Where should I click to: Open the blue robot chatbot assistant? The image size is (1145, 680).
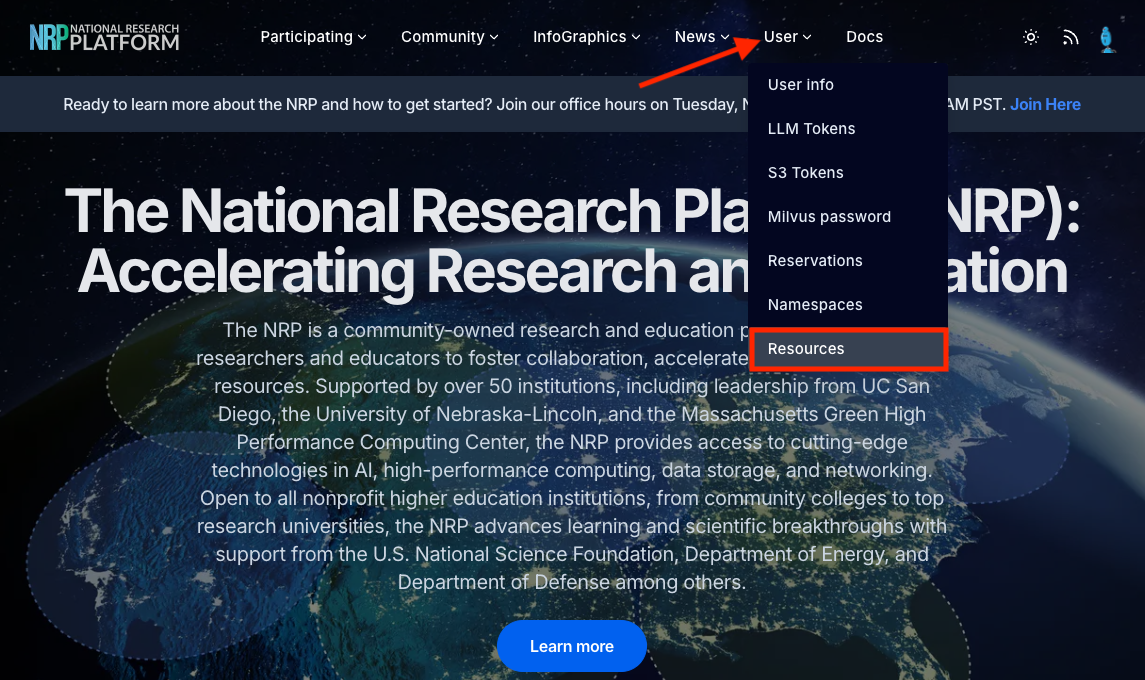point(1108,37)
